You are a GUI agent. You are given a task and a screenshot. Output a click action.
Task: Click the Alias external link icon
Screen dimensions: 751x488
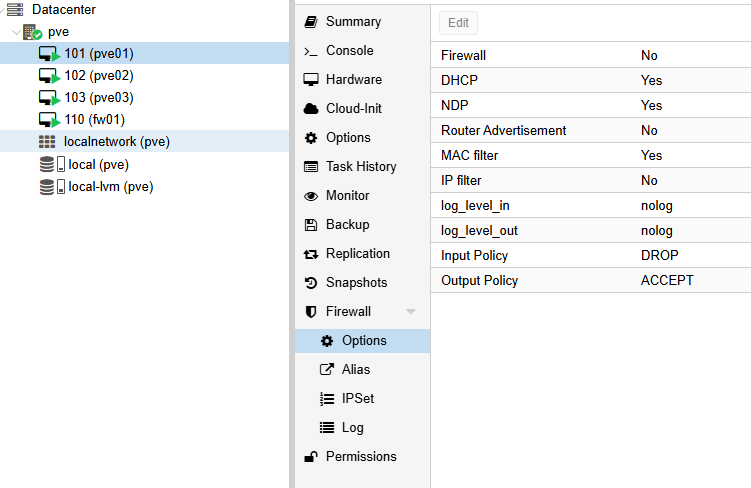(327, 369)
